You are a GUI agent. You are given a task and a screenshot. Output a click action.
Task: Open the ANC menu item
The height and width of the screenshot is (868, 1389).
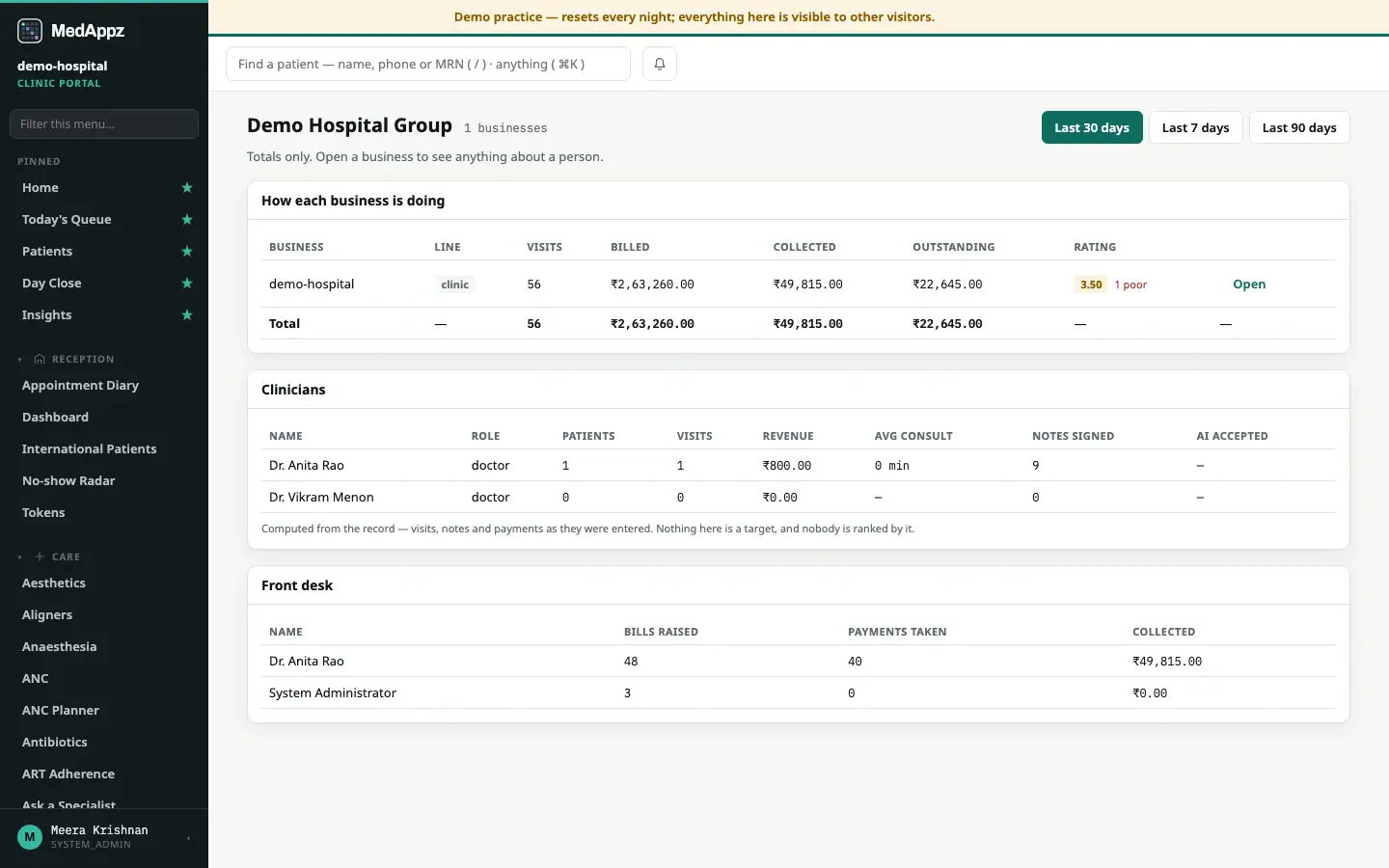pos(36,679)
